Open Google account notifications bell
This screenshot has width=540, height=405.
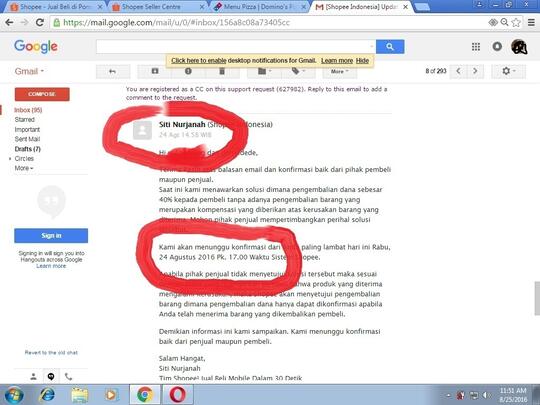pyautogui.click(x=497, y=46)
